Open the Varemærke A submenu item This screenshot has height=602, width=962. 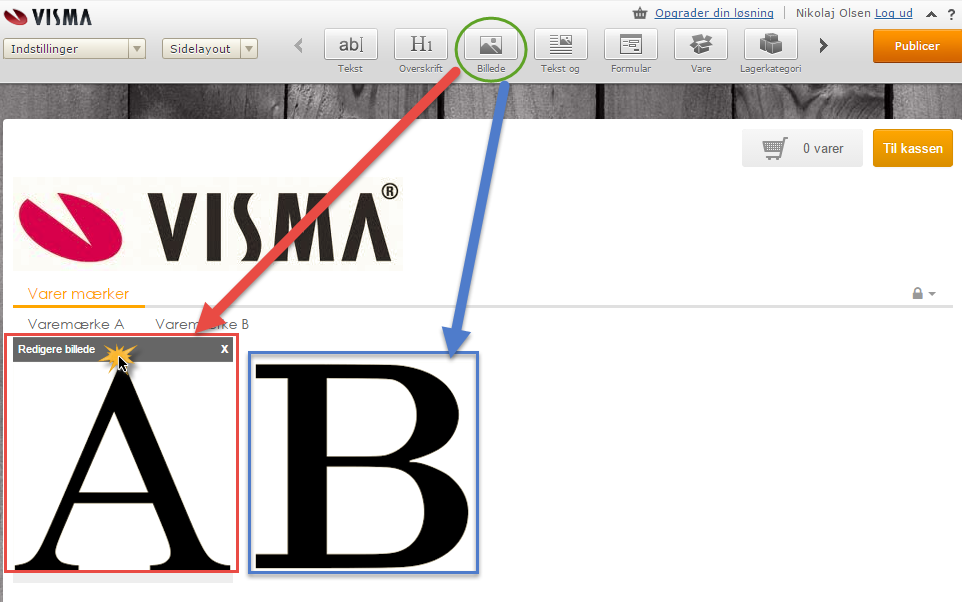coord(76,324)
